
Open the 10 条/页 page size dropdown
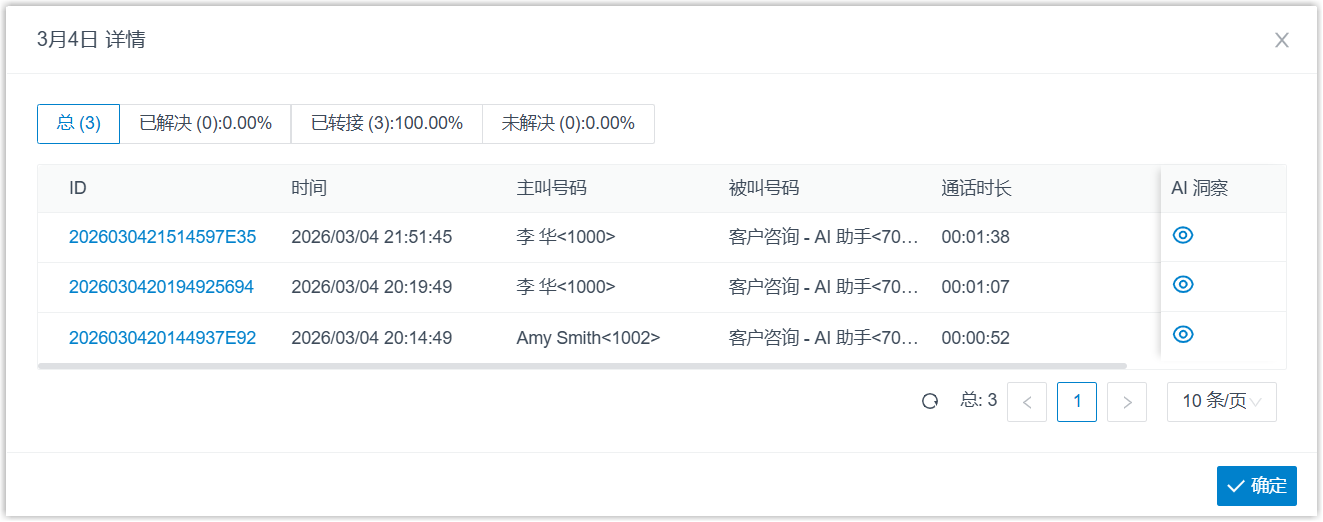point(1221,402)
